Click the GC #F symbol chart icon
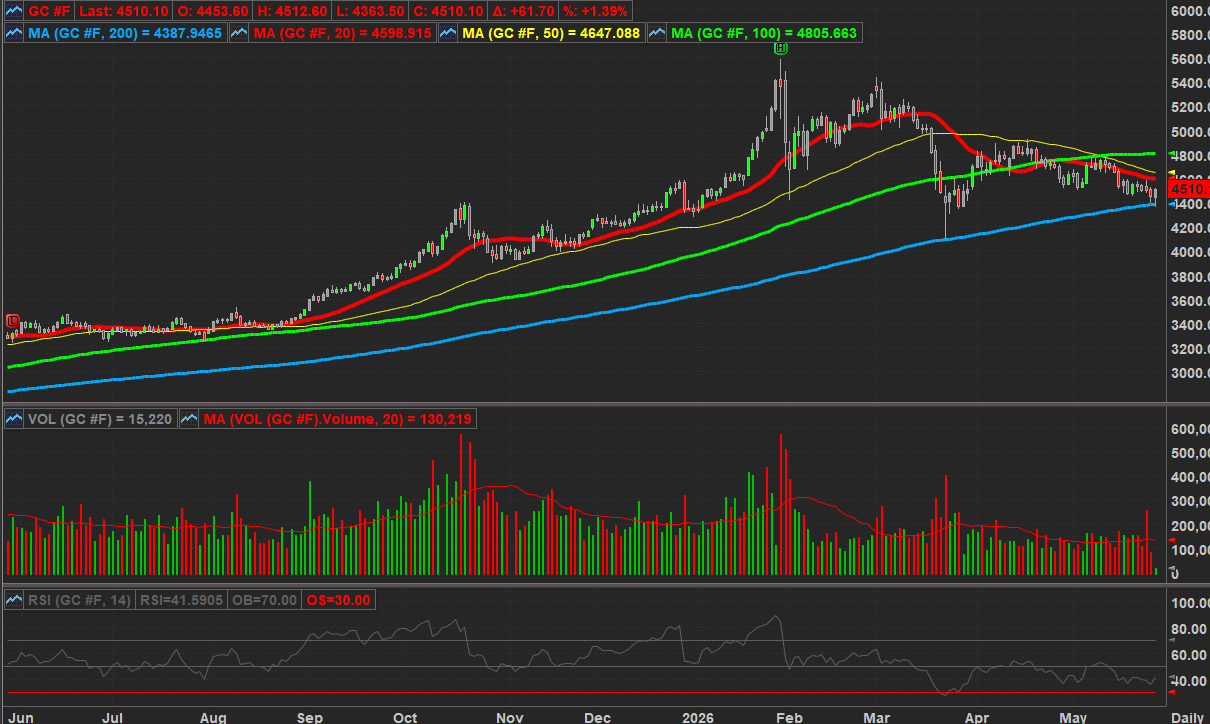 [x=14, y=9]
